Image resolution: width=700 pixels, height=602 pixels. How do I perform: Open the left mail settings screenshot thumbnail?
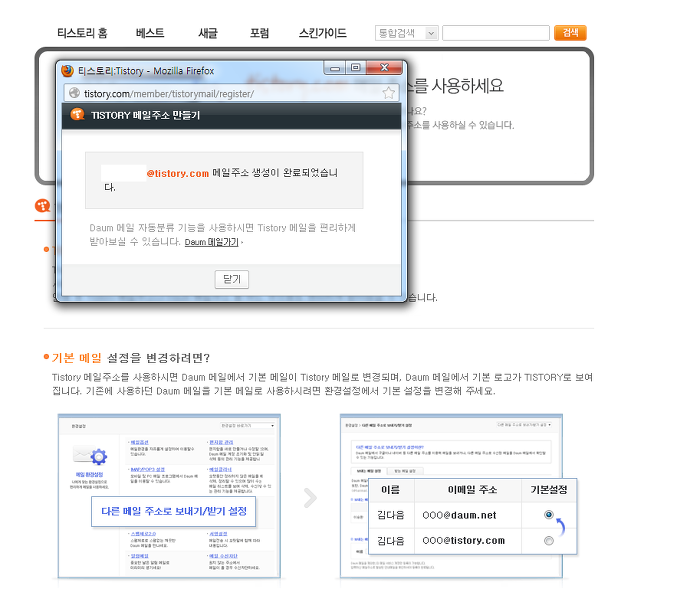coord(169,496)
